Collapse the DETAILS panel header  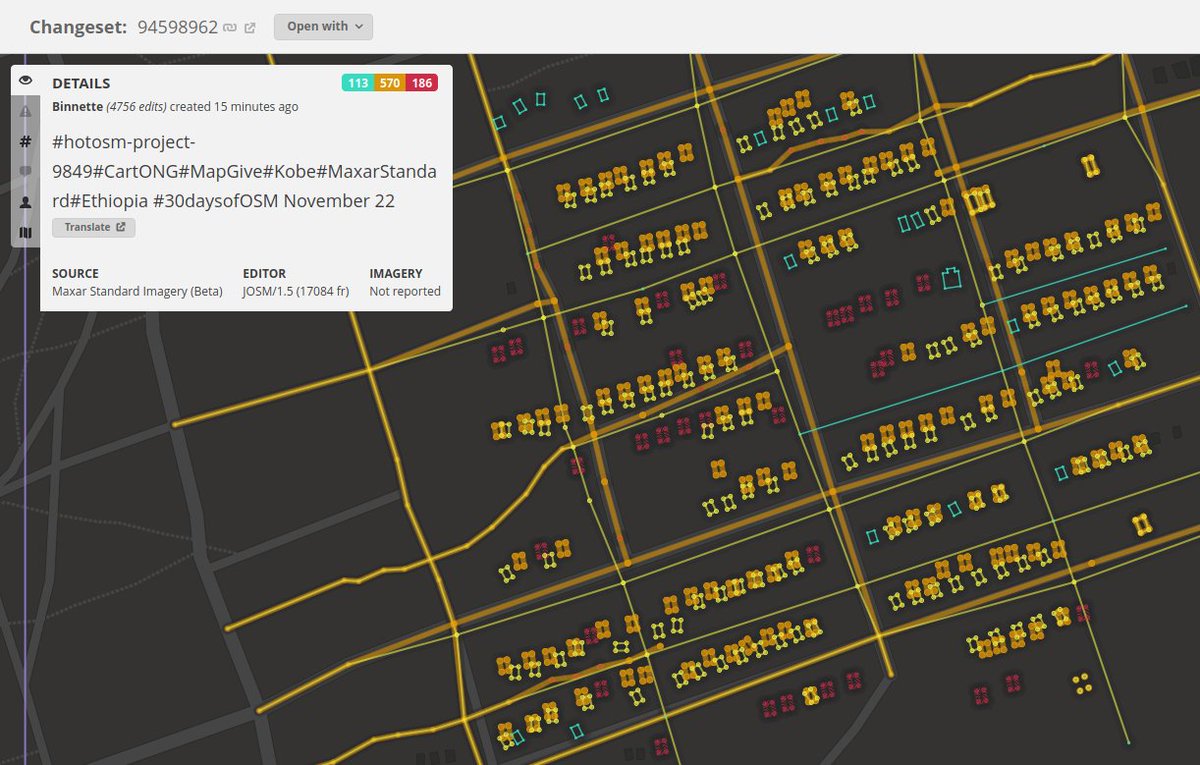83,83
